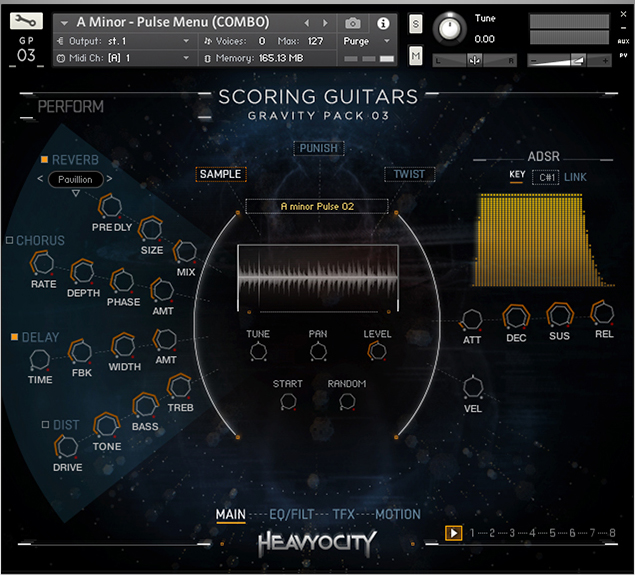Screen dimensions: 635x575
Task: Click the BASS knob
Action: (x=145, y=405)
